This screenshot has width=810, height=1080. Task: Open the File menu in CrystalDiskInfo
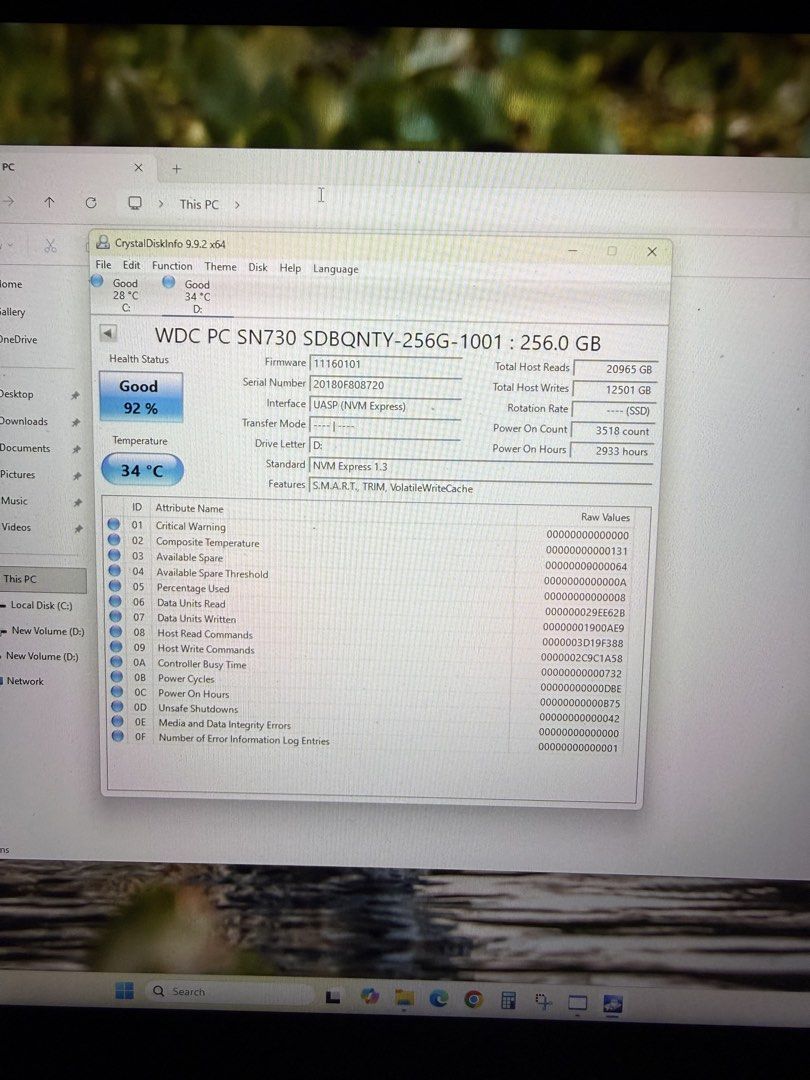coord(103,264)
